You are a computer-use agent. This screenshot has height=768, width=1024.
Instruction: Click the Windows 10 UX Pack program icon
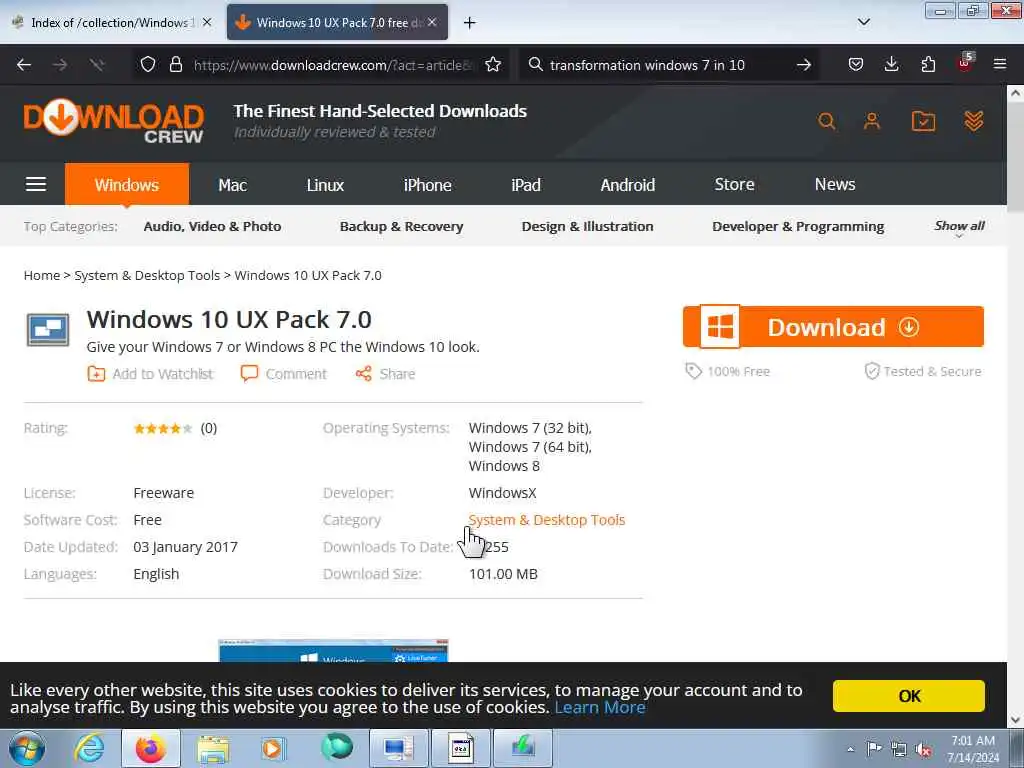click(48, 330)
